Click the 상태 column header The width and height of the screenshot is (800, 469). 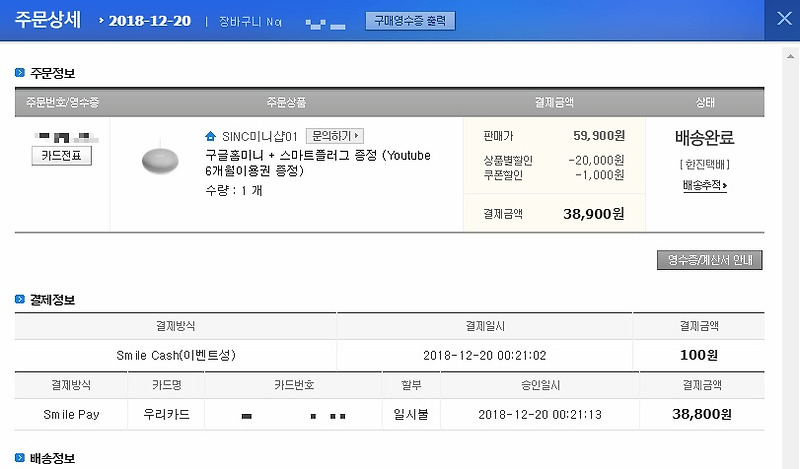(x=705, y=103)
